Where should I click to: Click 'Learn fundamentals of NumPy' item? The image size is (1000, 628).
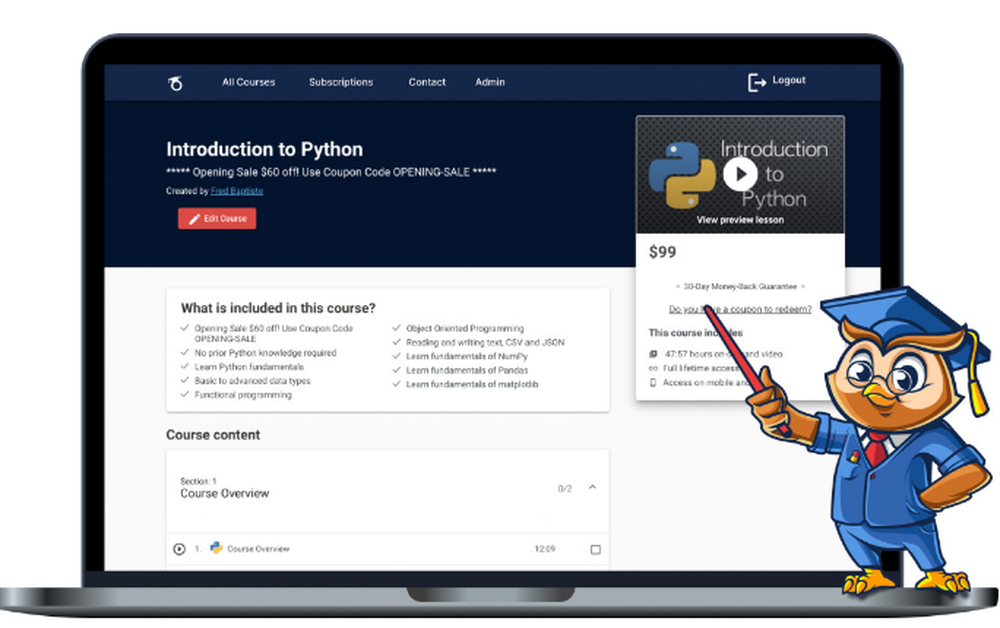[467, 357]
